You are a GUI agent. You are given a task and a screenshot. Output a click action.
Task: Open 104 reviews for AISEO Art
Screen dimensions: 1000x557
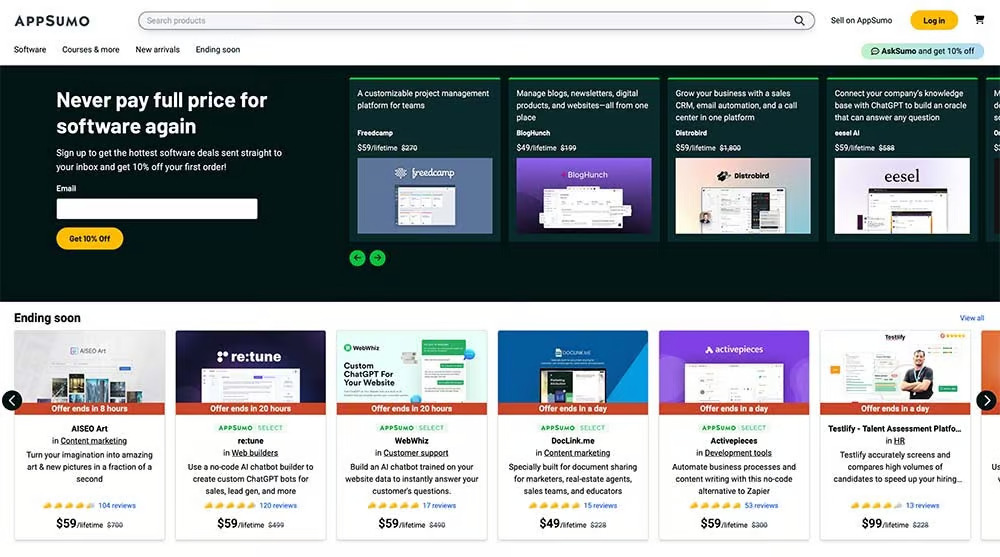point(117,505)
